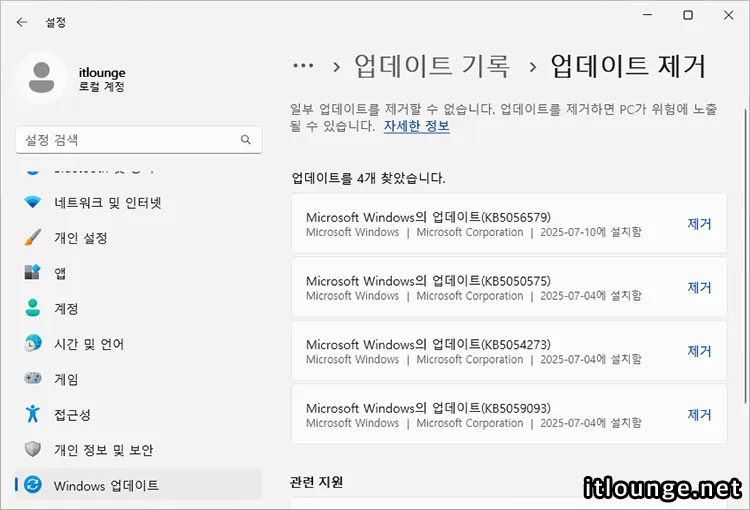Screen dimensions: 750x510
Task: Click the 앱 apps icon
Action: [33, 272]
